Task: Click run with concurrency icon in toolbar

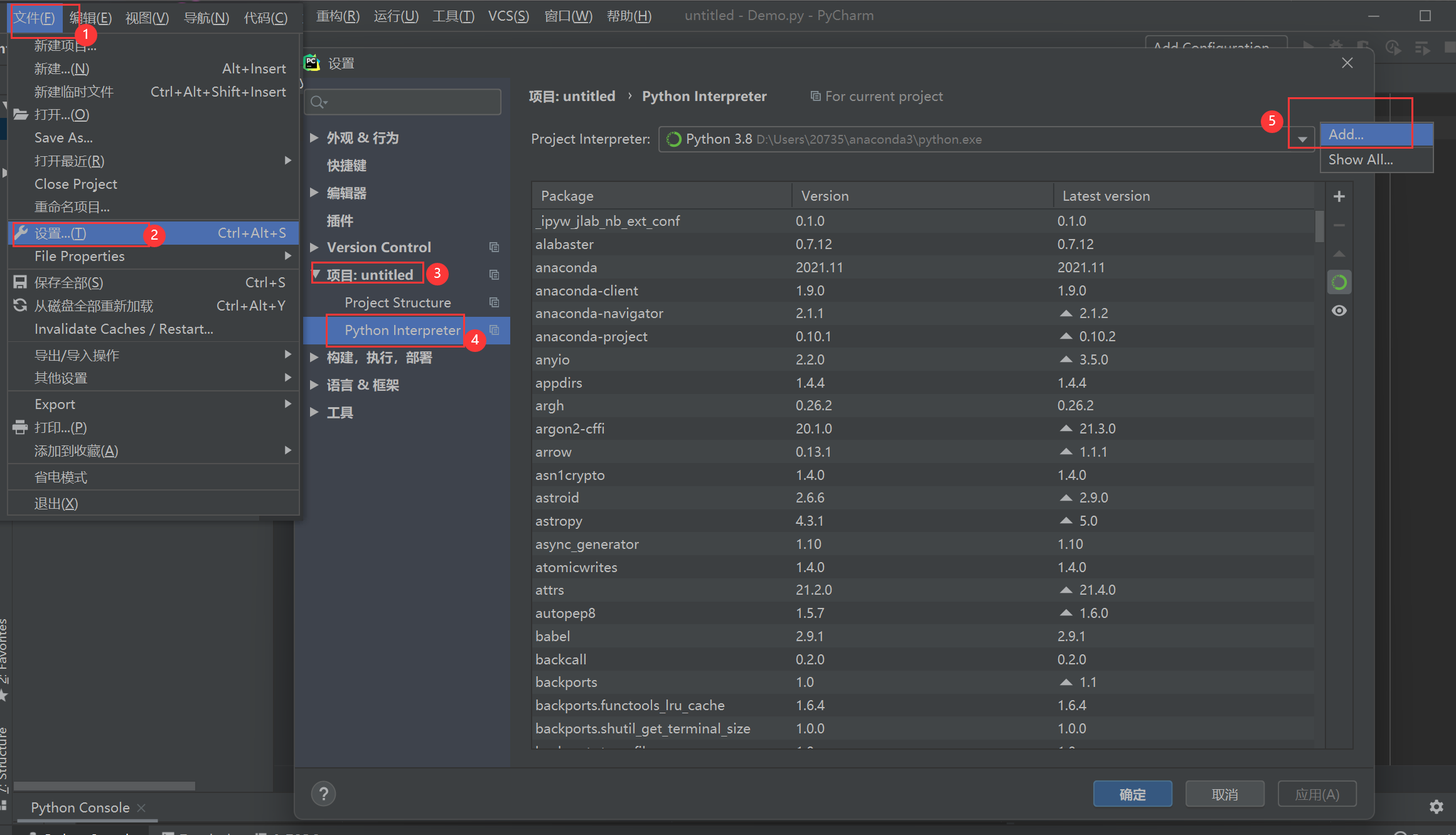Action: coord(1422,47)
